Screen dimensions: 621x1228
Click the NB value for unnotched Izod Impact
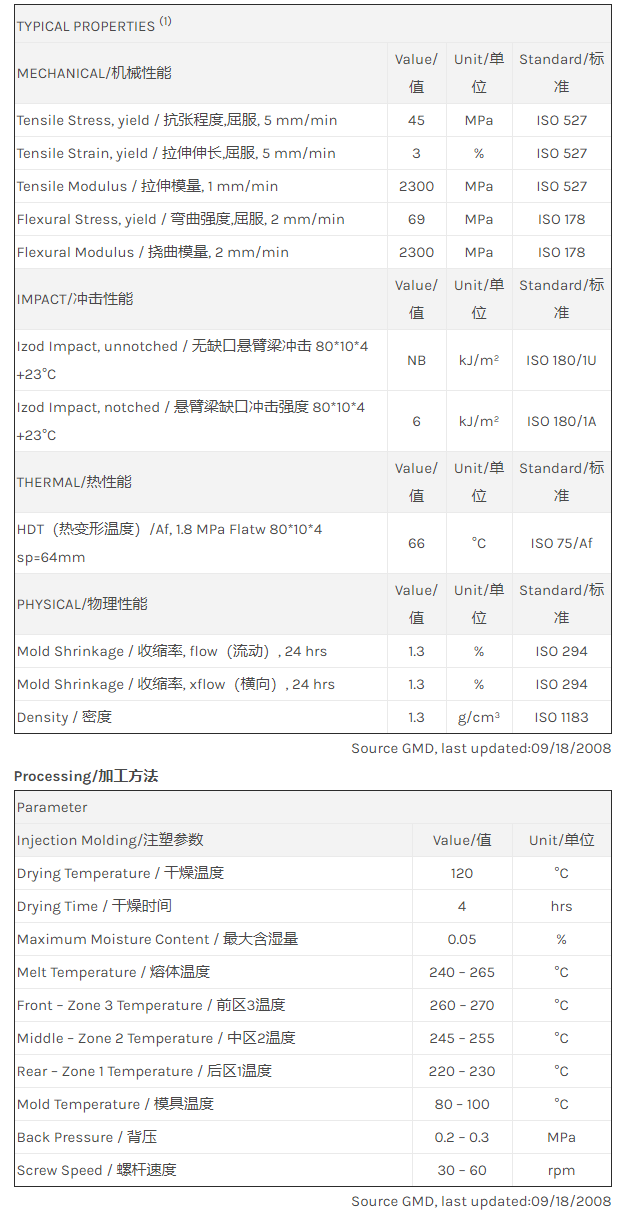416,360
